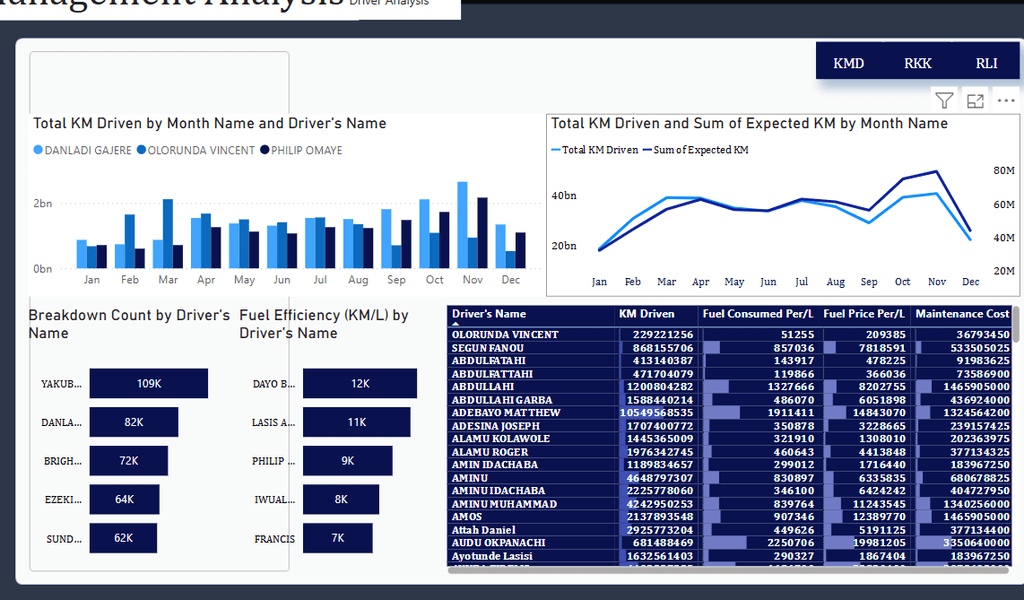Image resolution: width=1024 pixels, height=600 pixels.
Task: Select DAYO B fuel efficiency bar 12K
Action: point(360,383)
